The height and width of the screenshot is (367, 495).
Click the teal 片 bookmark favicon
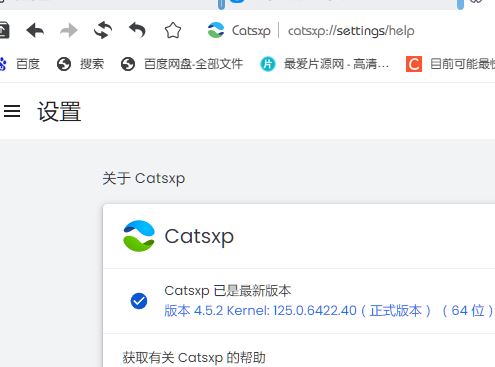pyautogui.click(x=268, y=64)
